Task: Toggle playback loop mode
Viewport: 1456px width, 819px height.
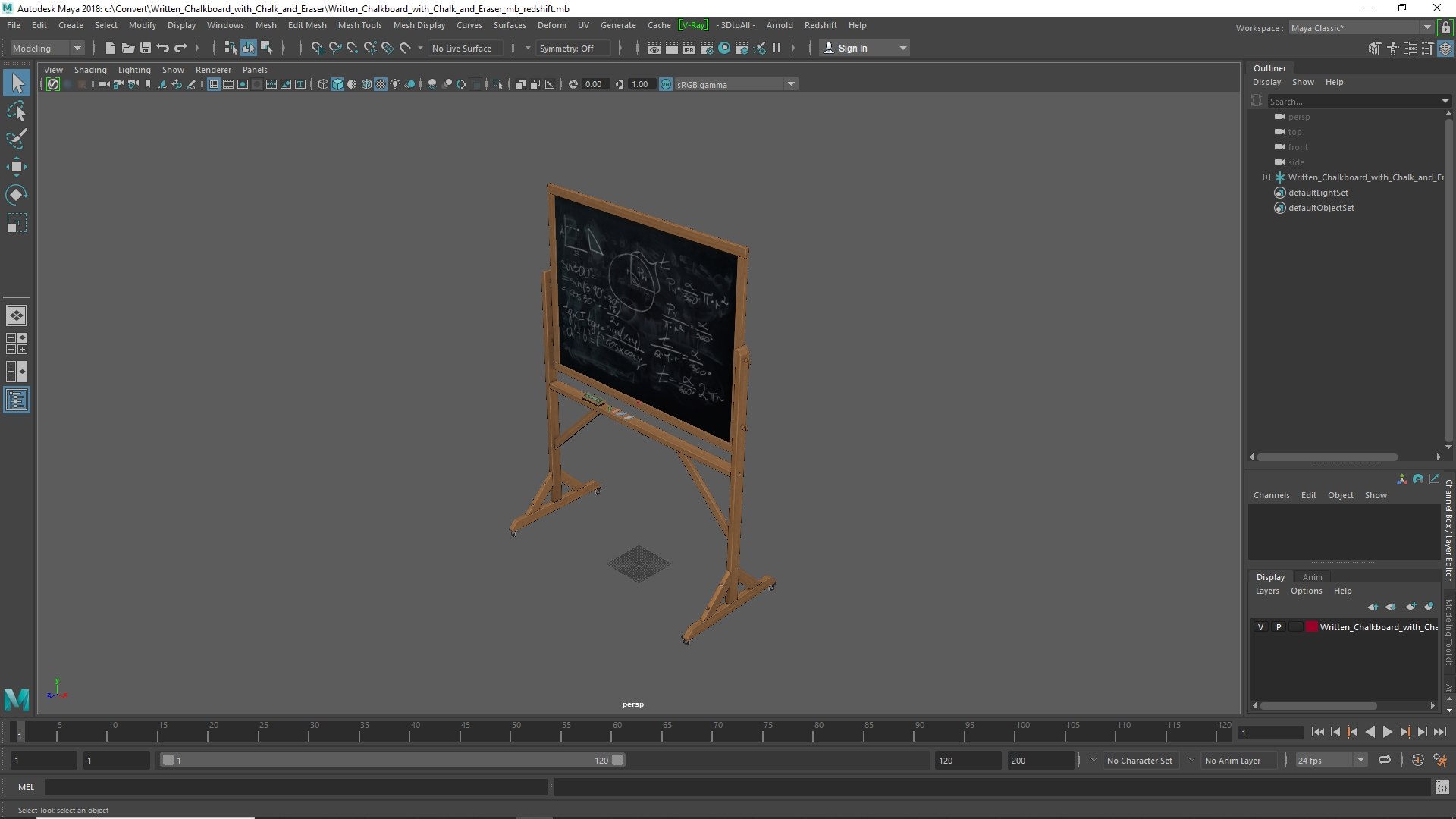Action: [1384, 760]
